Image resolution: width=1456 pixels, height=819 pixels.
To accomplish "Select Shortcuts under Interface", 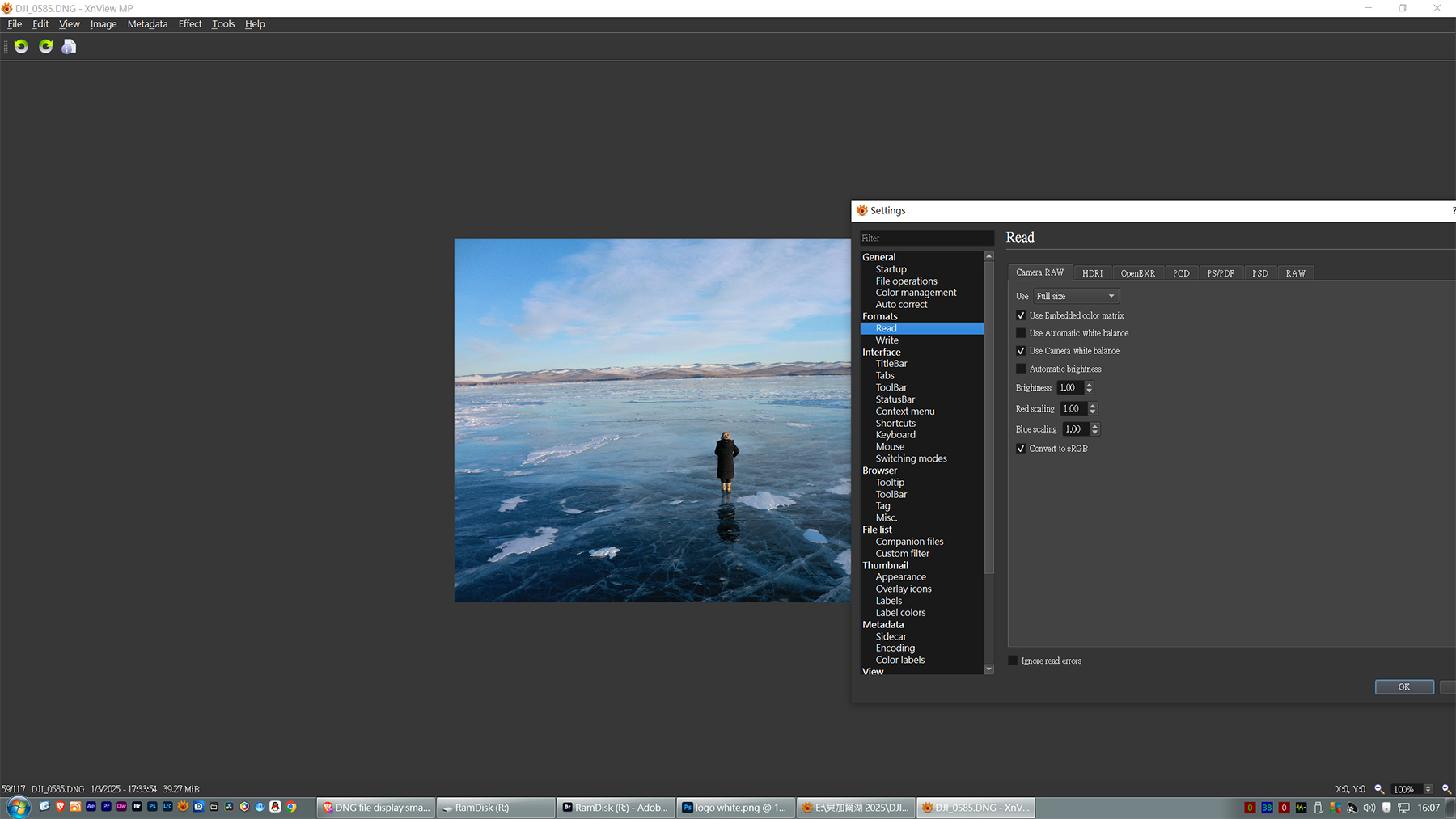I will pos(895,424).
